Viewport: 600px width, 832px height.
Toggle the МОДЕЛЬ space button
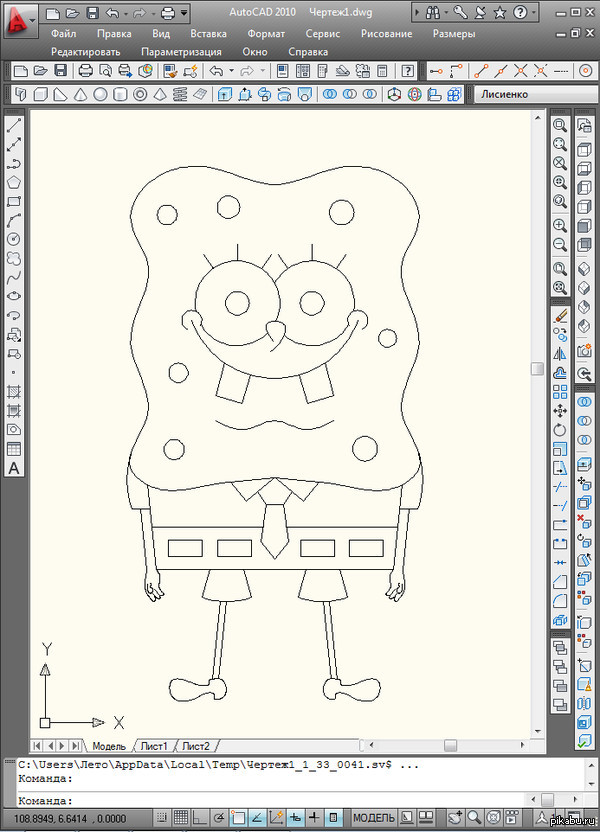pyautogui.click(x=374, y=818)
